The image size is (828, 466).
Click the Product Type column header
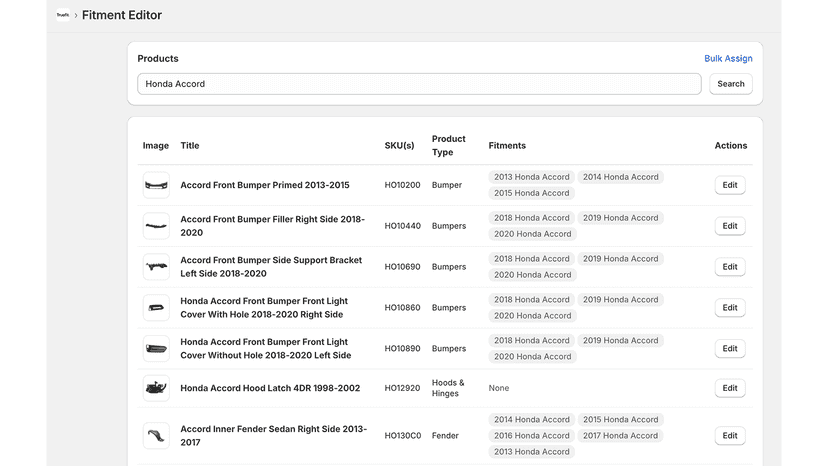tap(448, 146)
